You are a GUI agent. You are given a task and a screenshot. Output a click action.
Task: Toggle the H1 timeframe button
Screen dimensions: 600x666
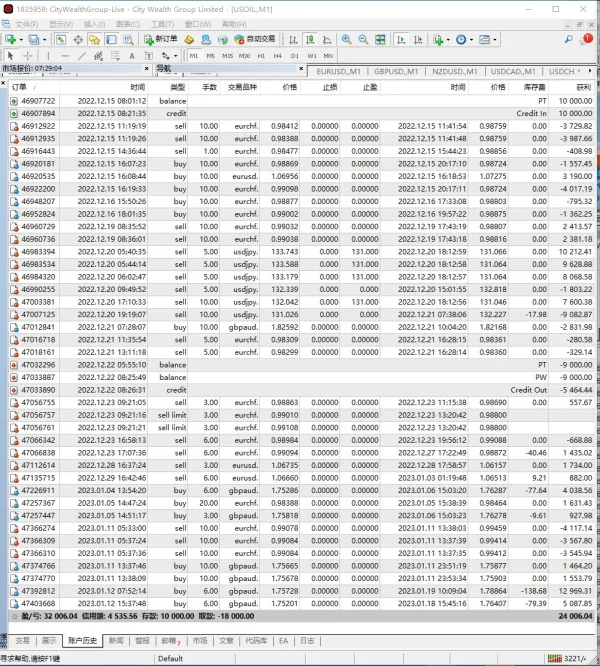pyautogui.click(x=261, y=56)
